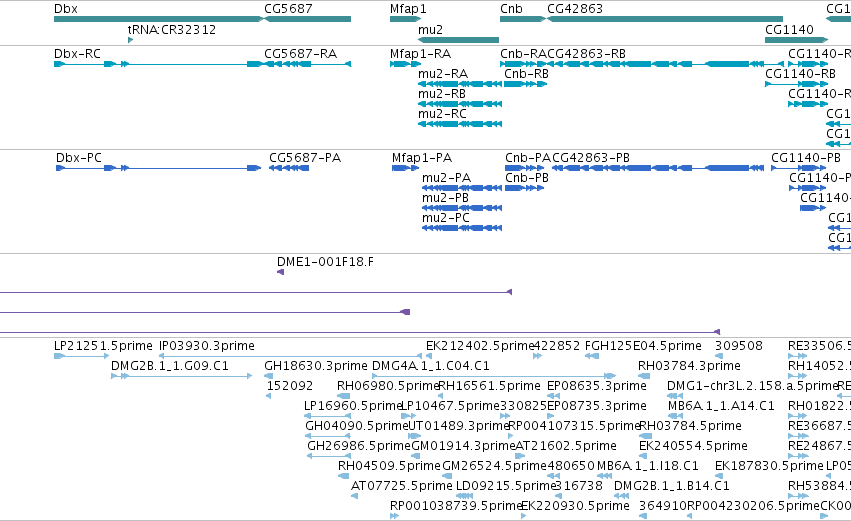This screenshot has width=851, height=521.
Task: Click the GM01914.3prime EST marker
Action: (x=415, y=456)
